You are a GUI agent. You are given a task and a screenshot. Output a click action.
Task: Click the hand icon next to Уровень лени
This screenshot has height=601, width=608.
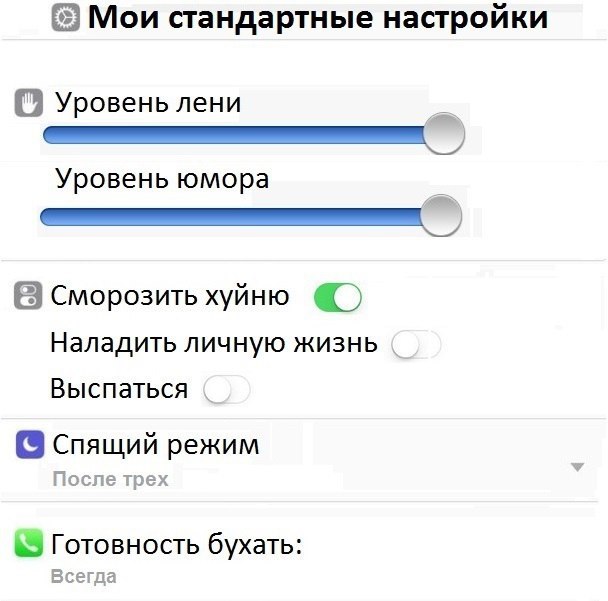coord(29,103)
